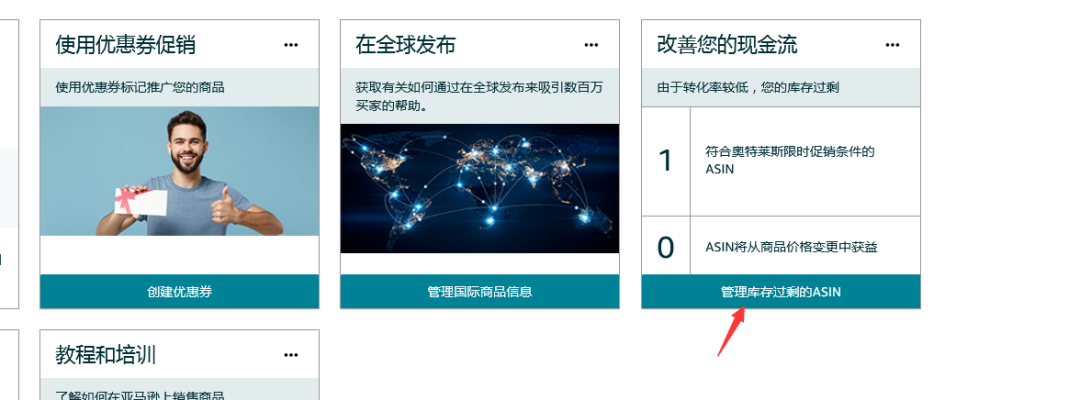Select the 在全球发布 card title
Image resolution: width=1080 pixels, height=400 pixels.
point(405,45)
